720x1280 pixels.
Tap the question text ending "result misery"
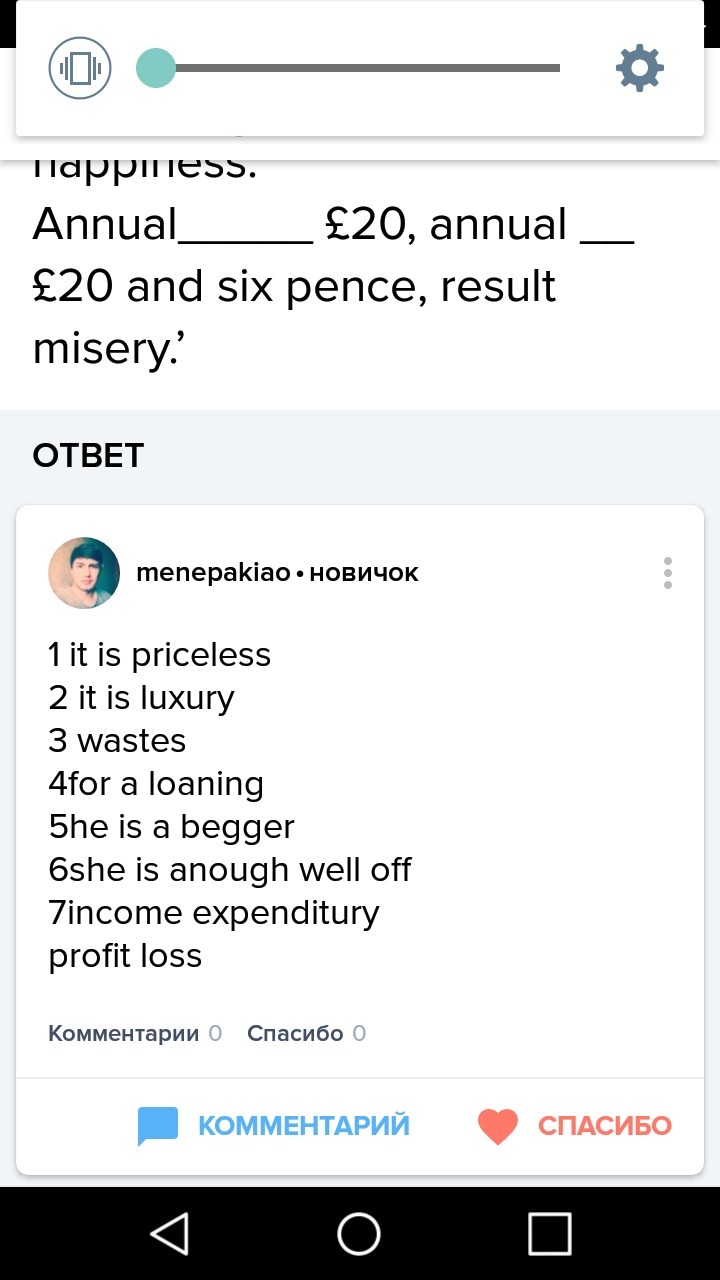294,287
